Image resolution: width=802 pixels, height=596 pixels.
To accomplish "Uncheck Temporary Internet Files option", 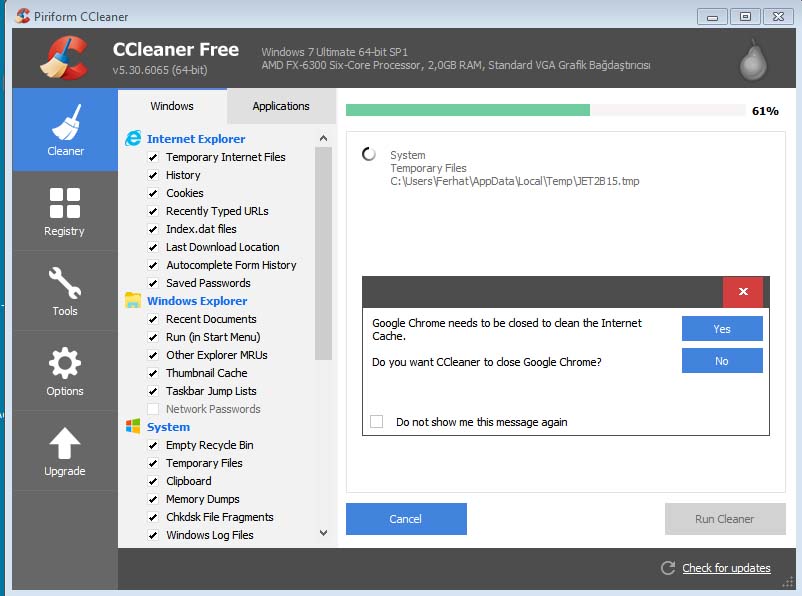I will pyautogui.click(x=153, y=157).
